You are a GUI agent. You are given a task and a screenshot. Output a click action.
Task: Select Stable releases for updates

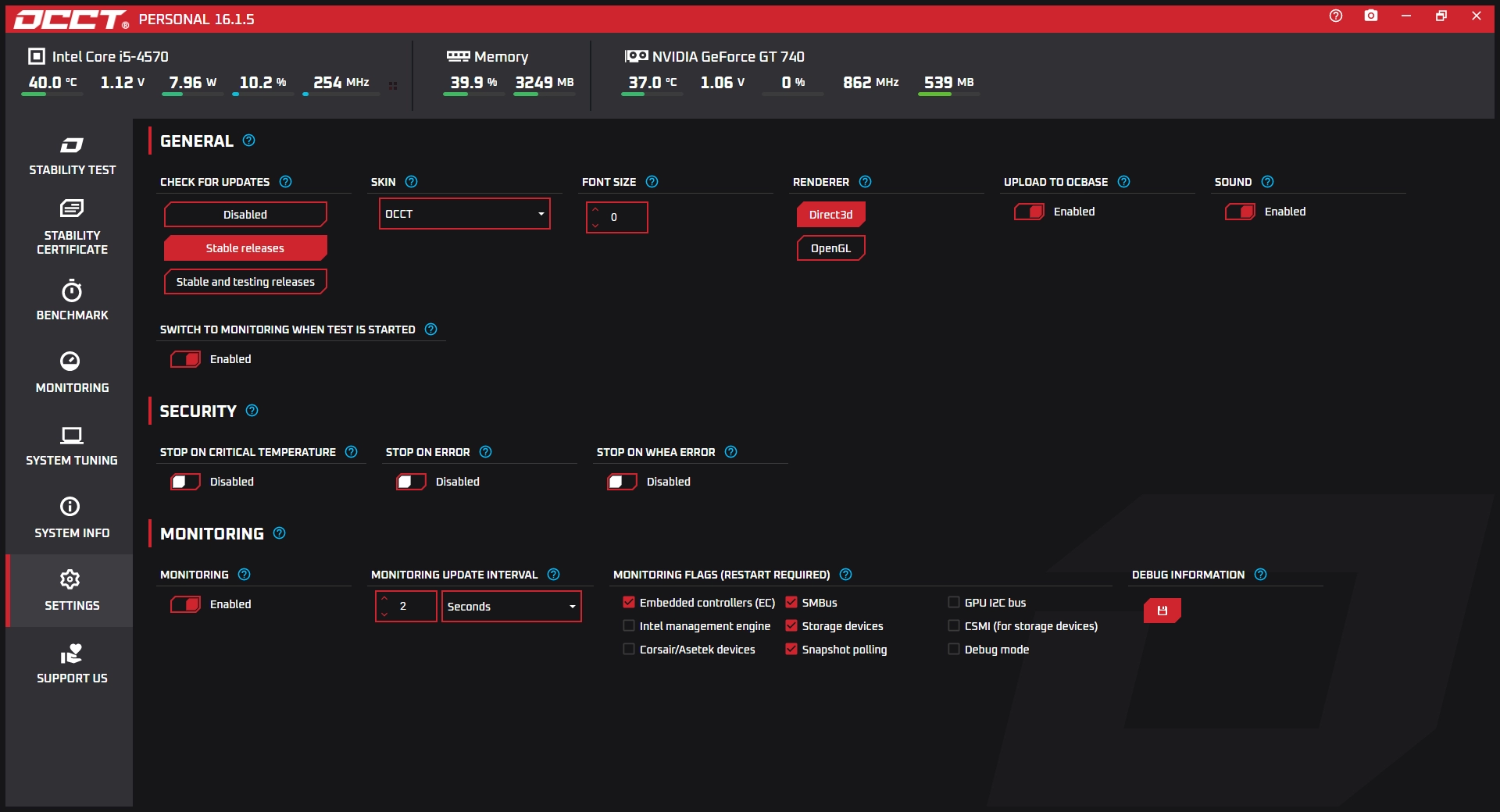coord(245,248)
